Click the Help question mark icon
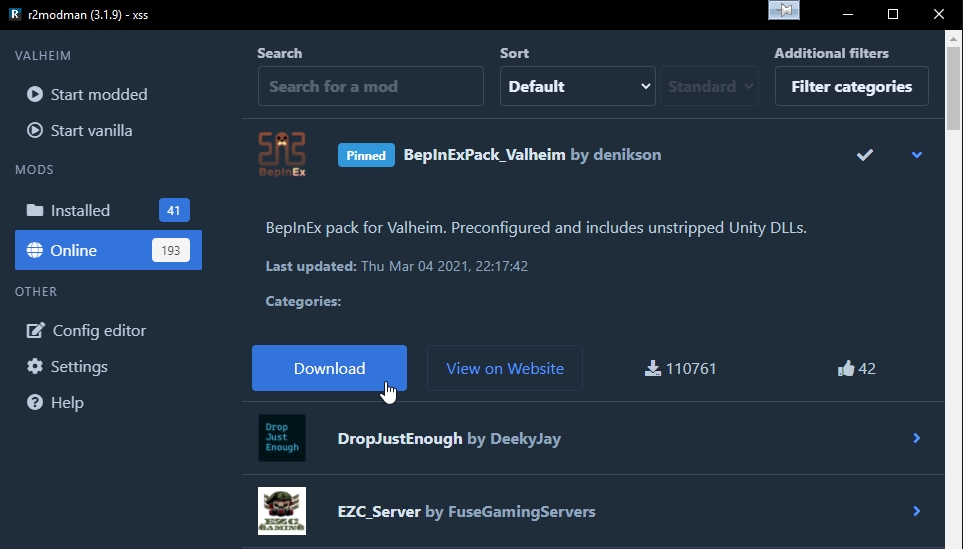This screenshot has width=963, height=549. 35,402
